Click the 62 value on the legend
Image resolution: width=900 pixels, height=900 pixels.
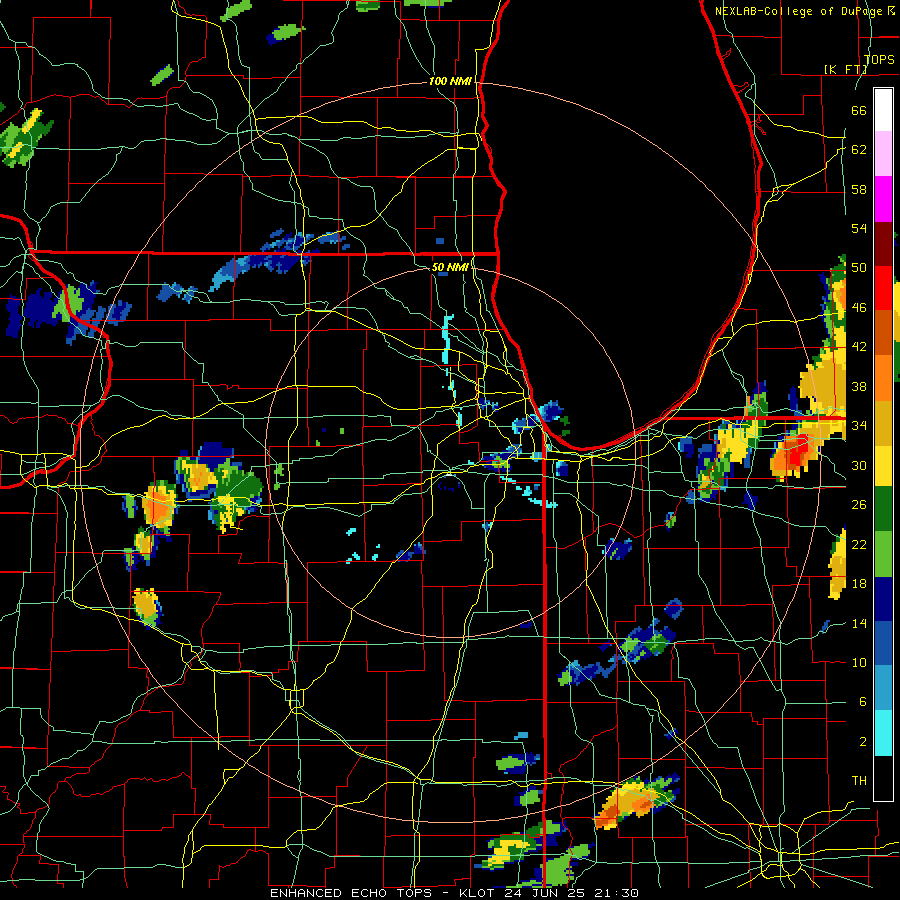coord(859,150)
